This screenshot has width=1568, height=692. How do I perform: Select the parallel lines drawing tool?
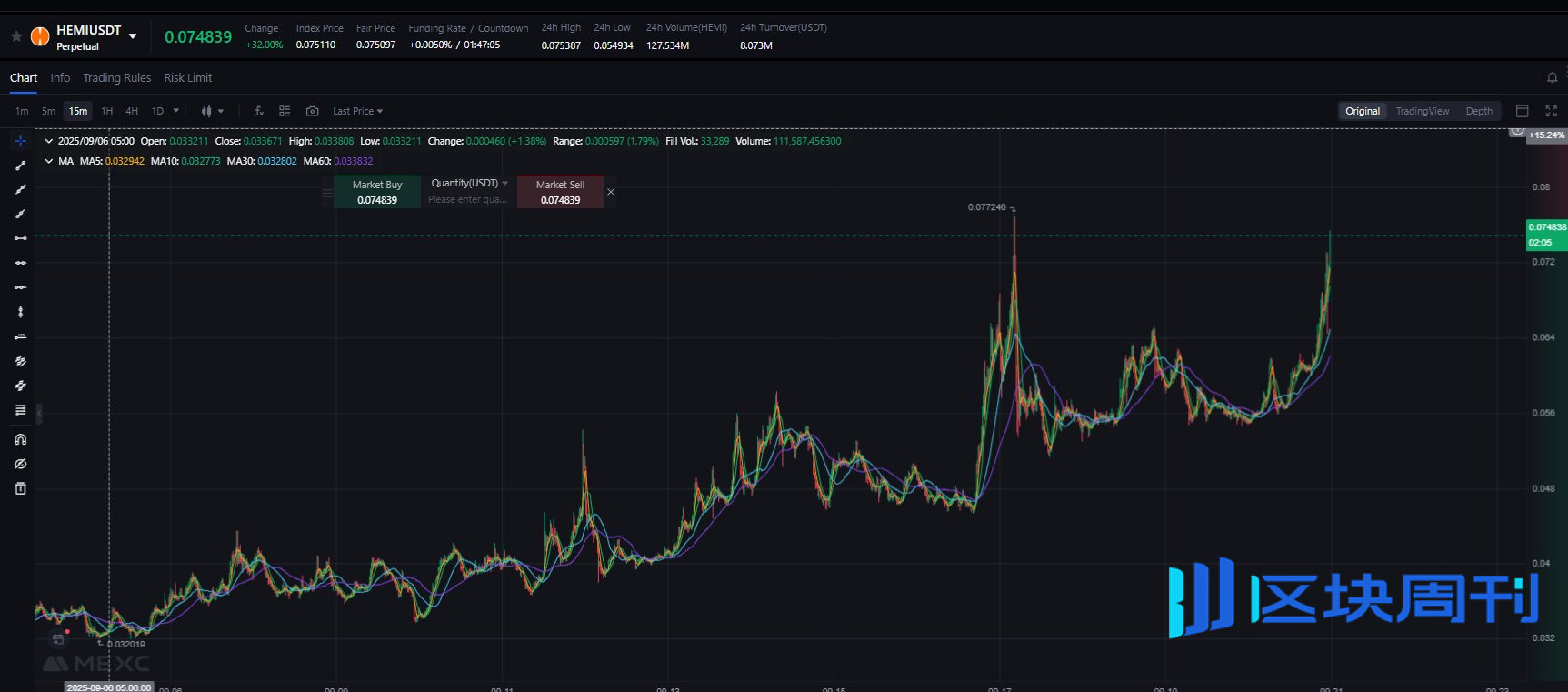(x=20, y=386)
